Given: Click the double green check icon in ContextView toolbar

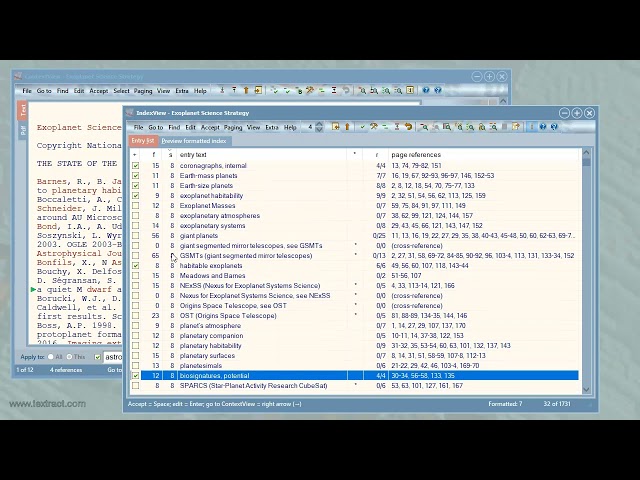Looking at the screenshot, I should pos(275,90).
